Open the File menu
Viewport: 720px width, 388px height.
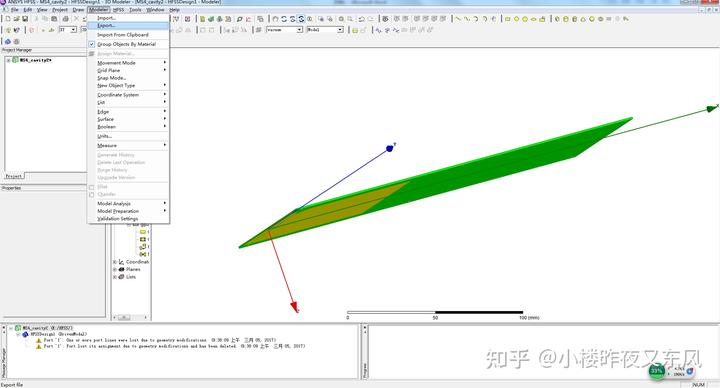point(15,9)
